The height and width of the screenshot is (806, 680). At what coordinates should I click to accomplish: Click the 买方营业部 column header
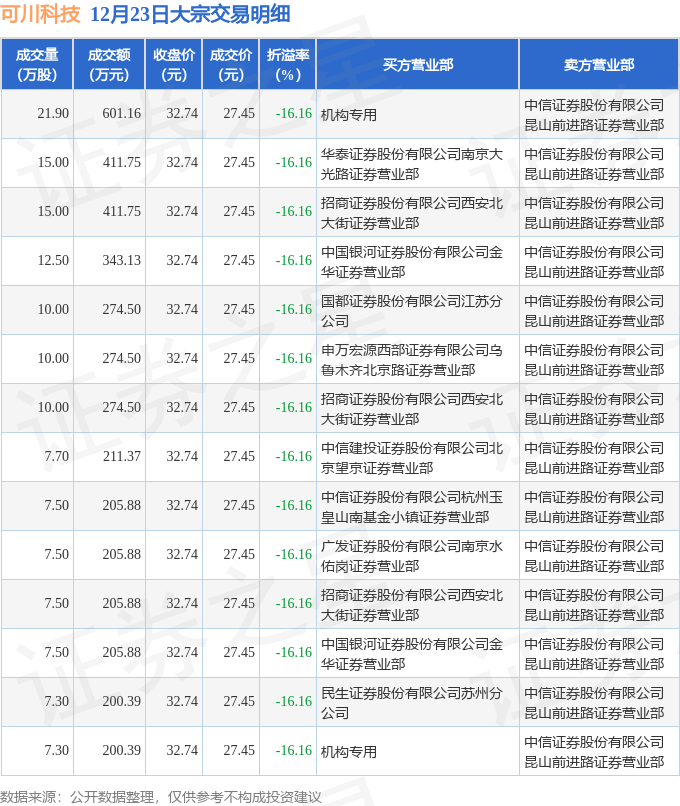pyautogui.click(x=418, y=64)
